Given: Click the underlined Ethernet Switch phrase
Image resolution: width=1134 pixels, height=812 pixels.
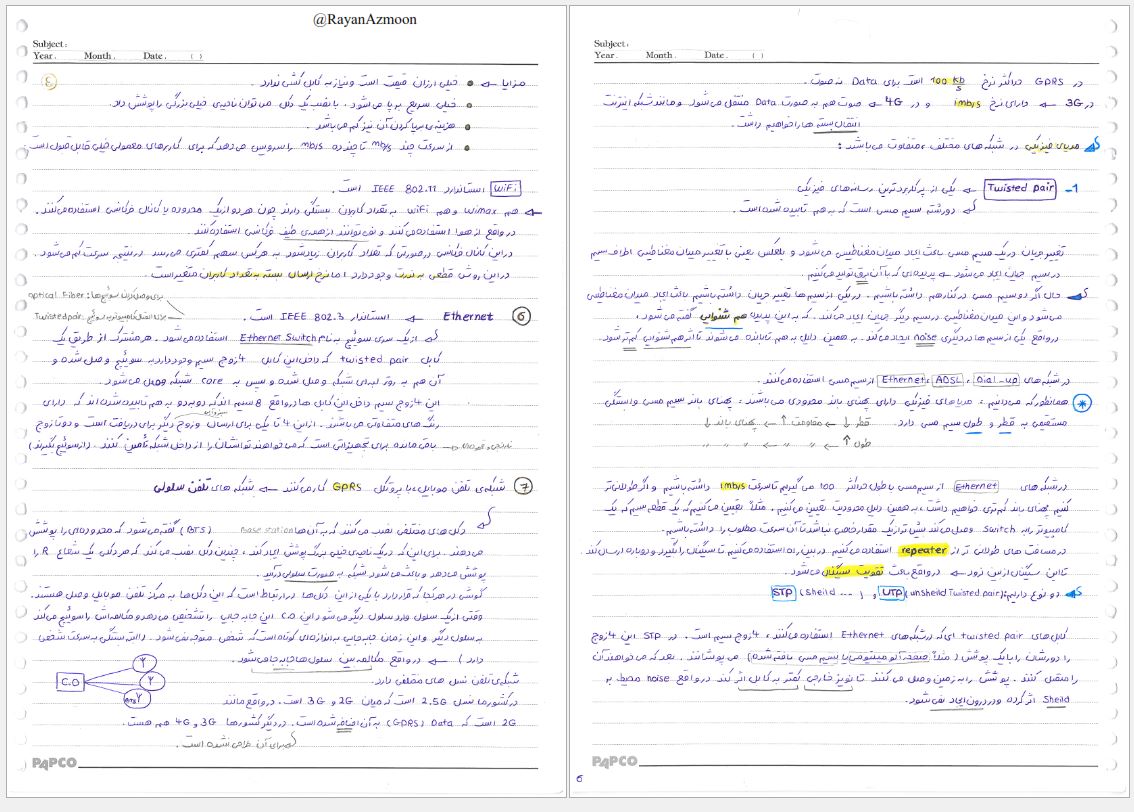Looking at the screenshot, I should pos(278,338).
